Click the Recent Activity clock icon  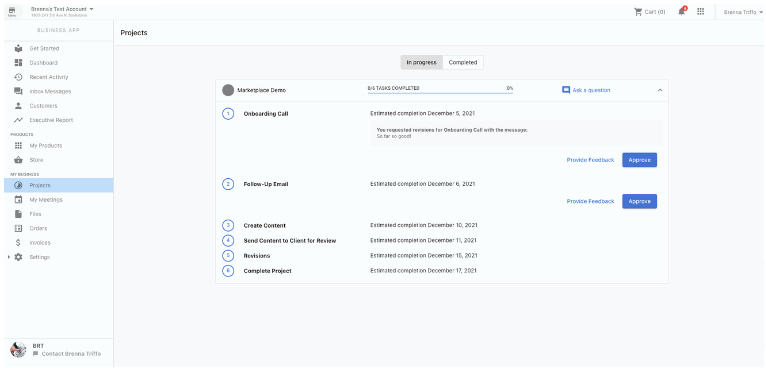pyautogui.click(x=19, y=77)
